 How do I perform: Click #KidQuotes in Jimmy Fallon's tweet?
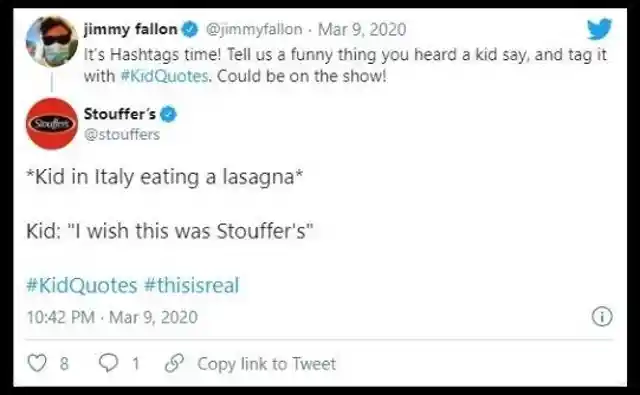164,76
